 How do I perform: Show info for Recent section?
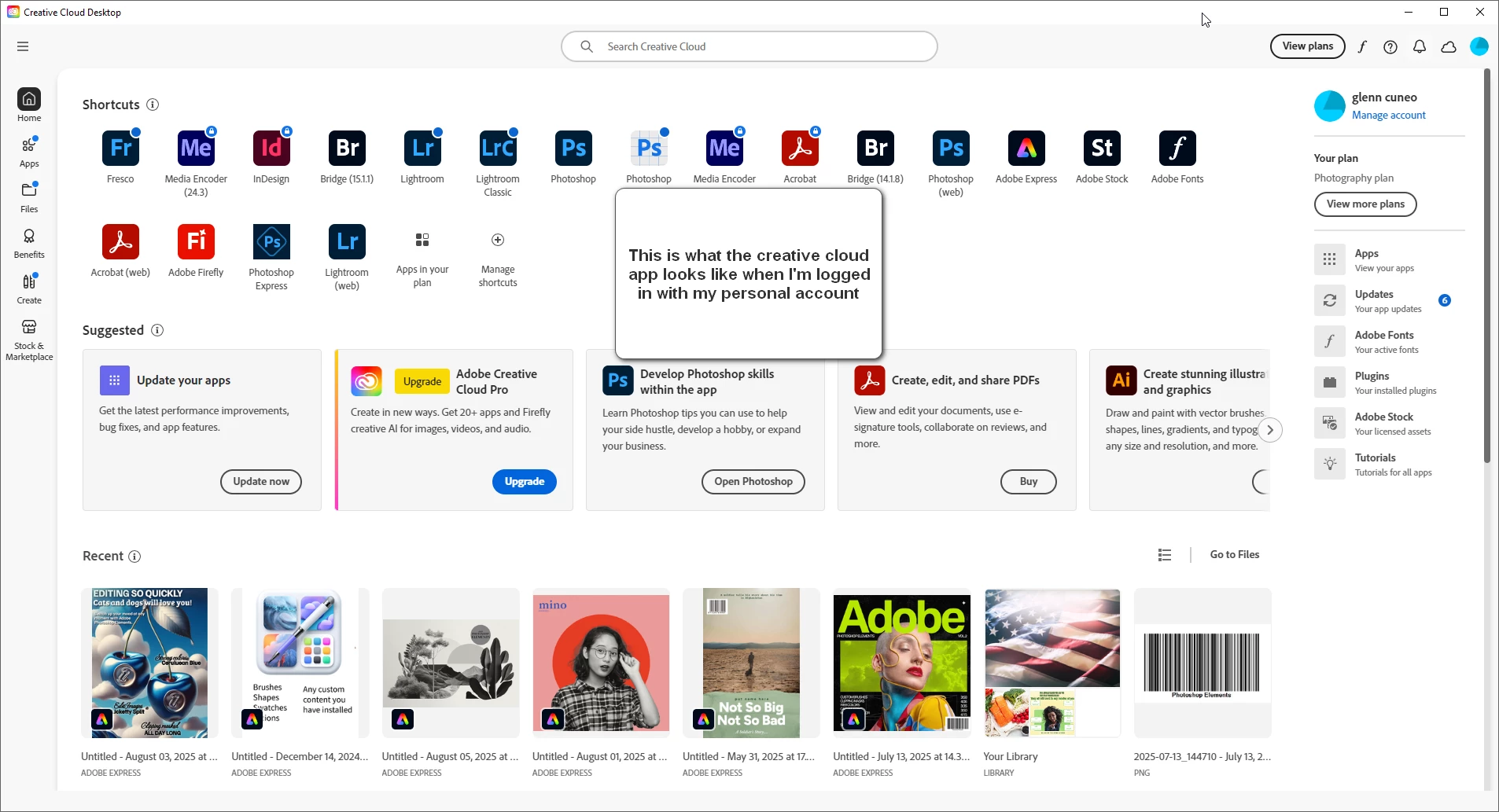134,557
